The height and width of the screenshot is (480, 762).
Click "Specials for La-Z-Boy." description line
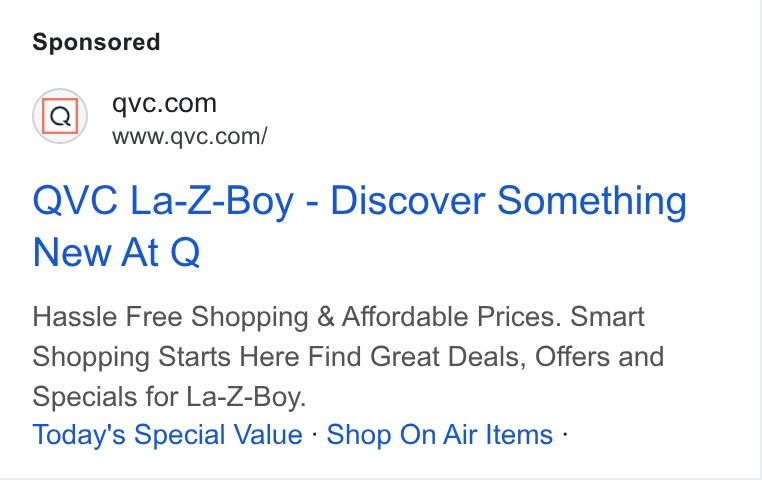[x=170, y=396]
